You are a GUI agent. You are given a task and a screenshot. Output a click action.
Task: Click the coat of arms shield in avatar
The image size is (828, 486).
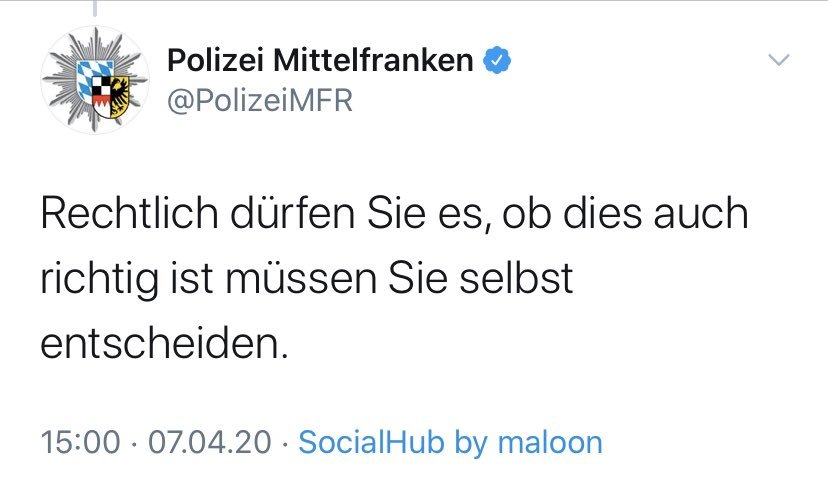point(104,89)
